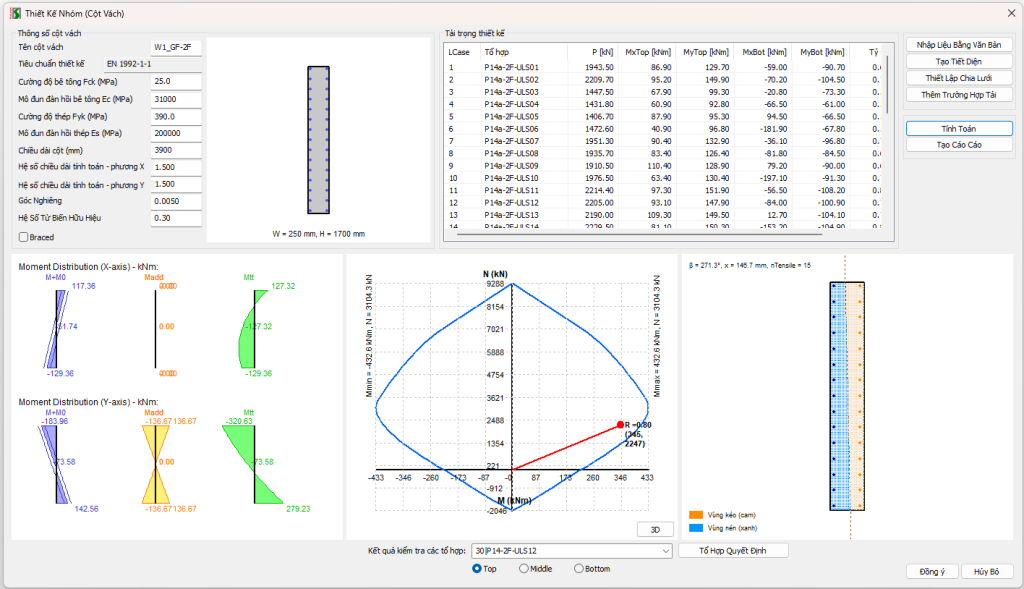Click the Fck concrete strength input field

pyautogui.click(x=175, y=81)
